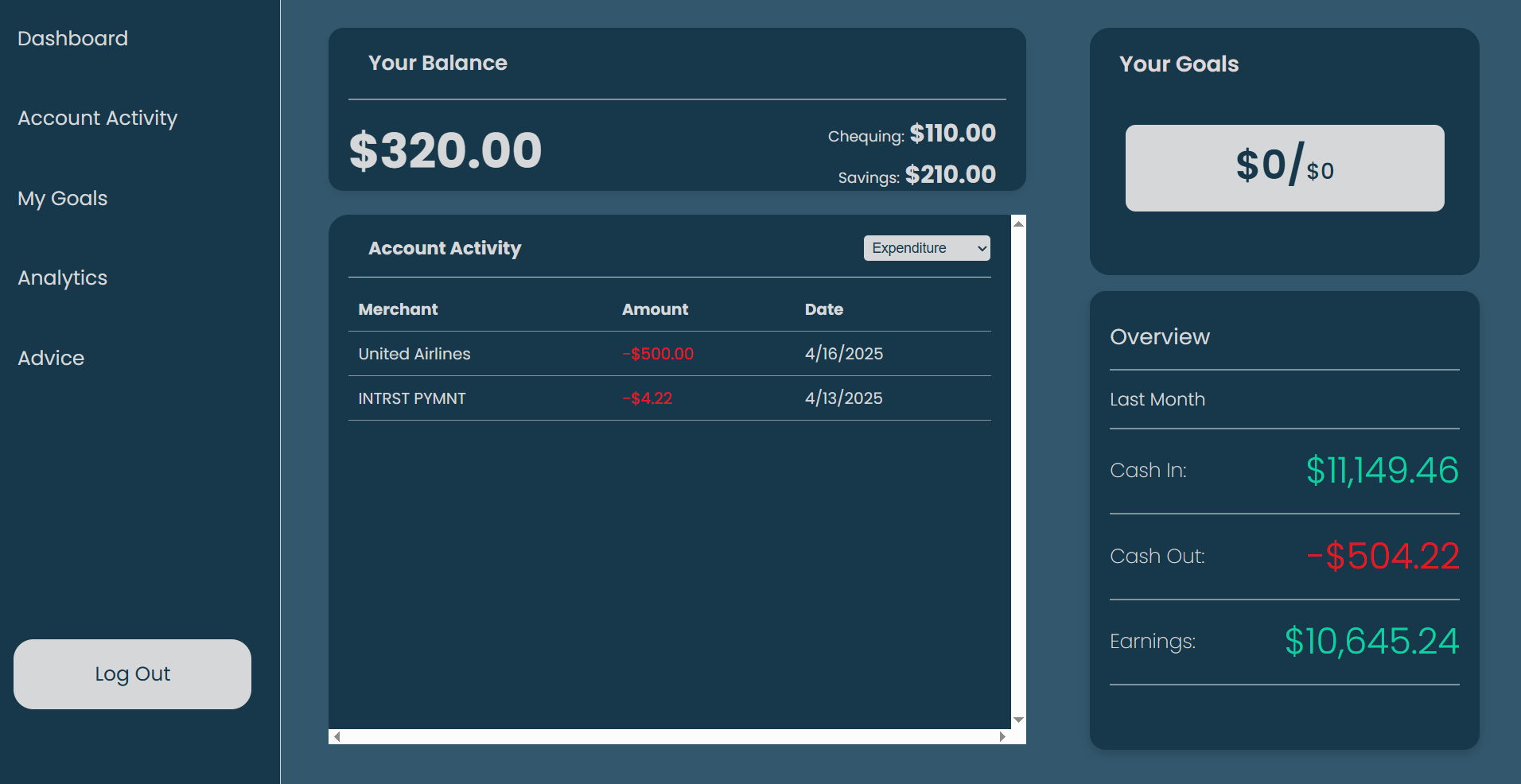
Task: Click the total balance of $320.00
Action: coord(445,149)
